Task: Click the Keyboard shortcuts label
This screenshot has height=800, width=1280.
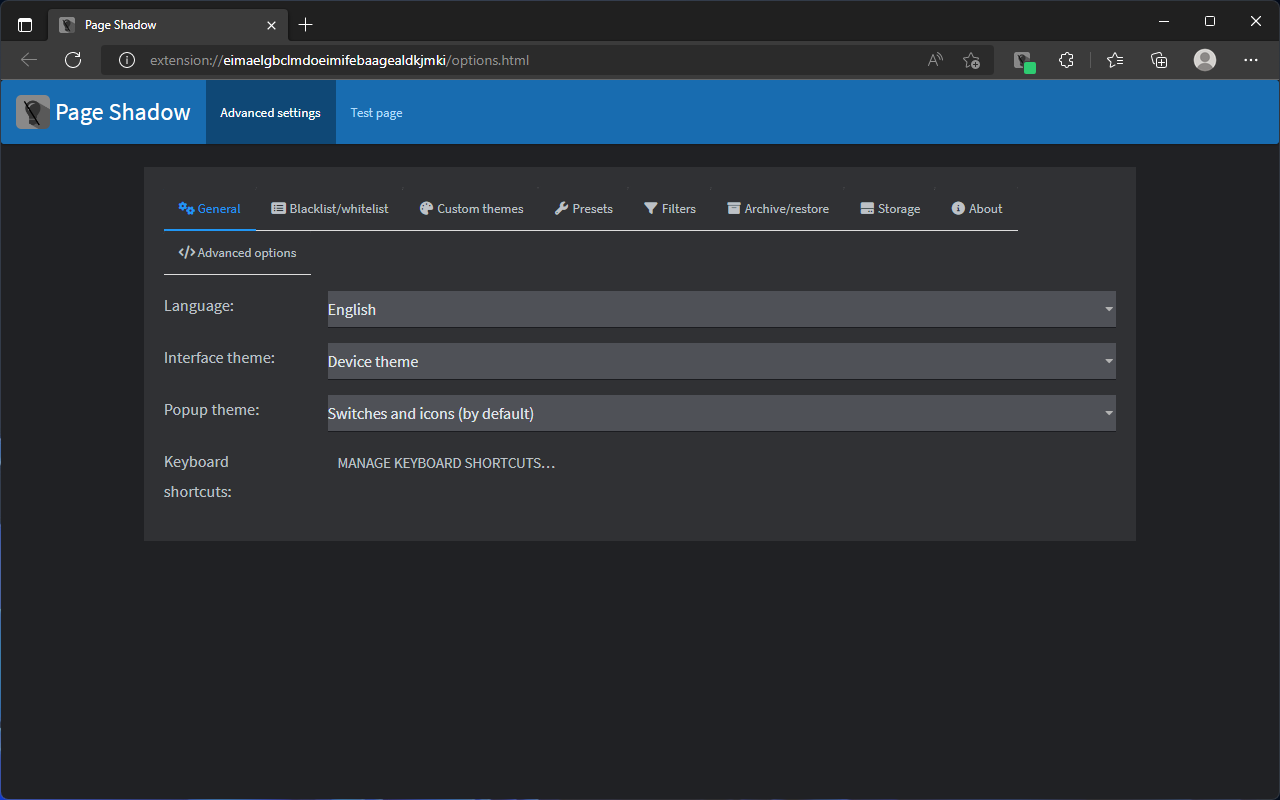Action: point(198,476)
